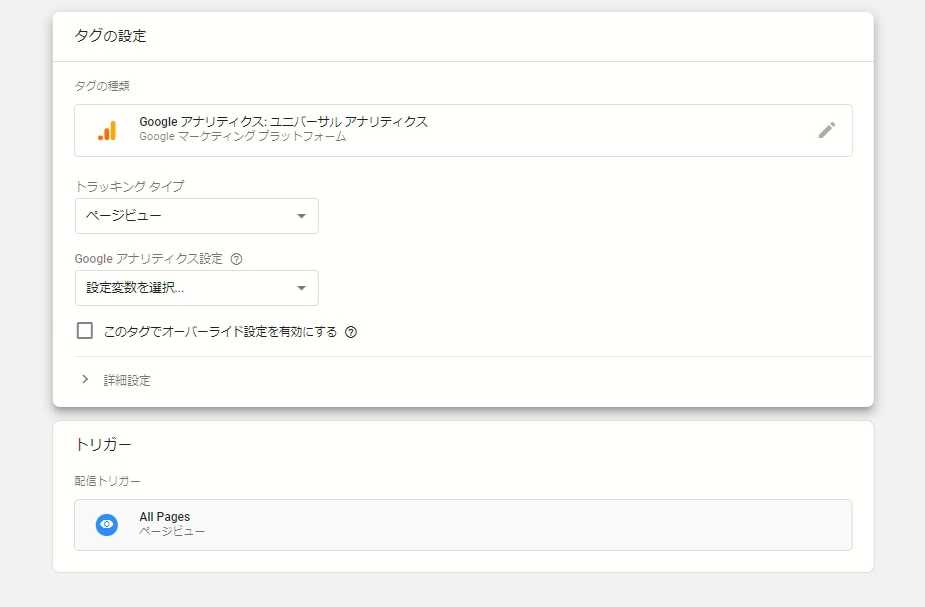Click the タグの設定 heading
This screenshot has width=925, height=607.
tap(110, 36)
